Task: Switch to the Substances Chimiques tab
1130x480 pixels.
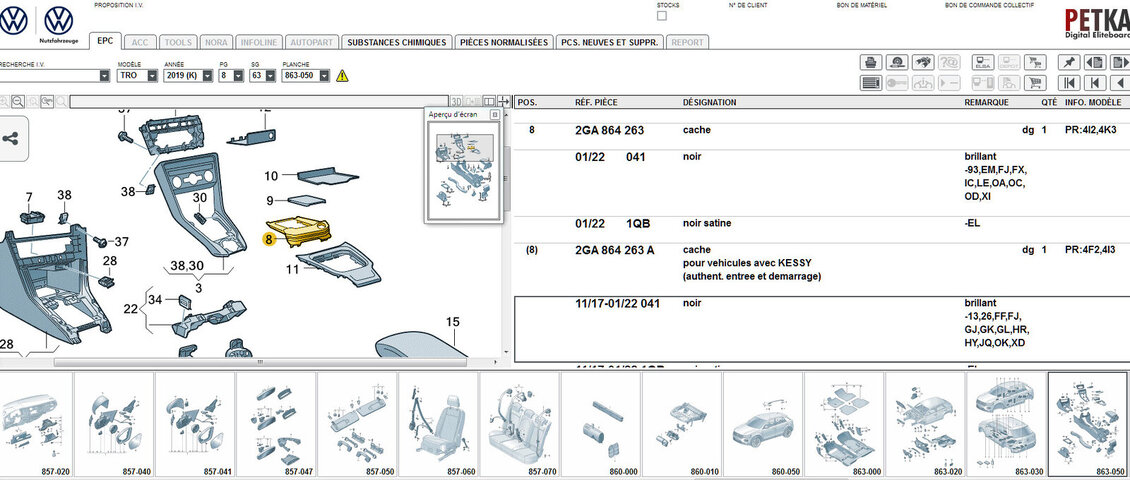Action: pos(396,42)
